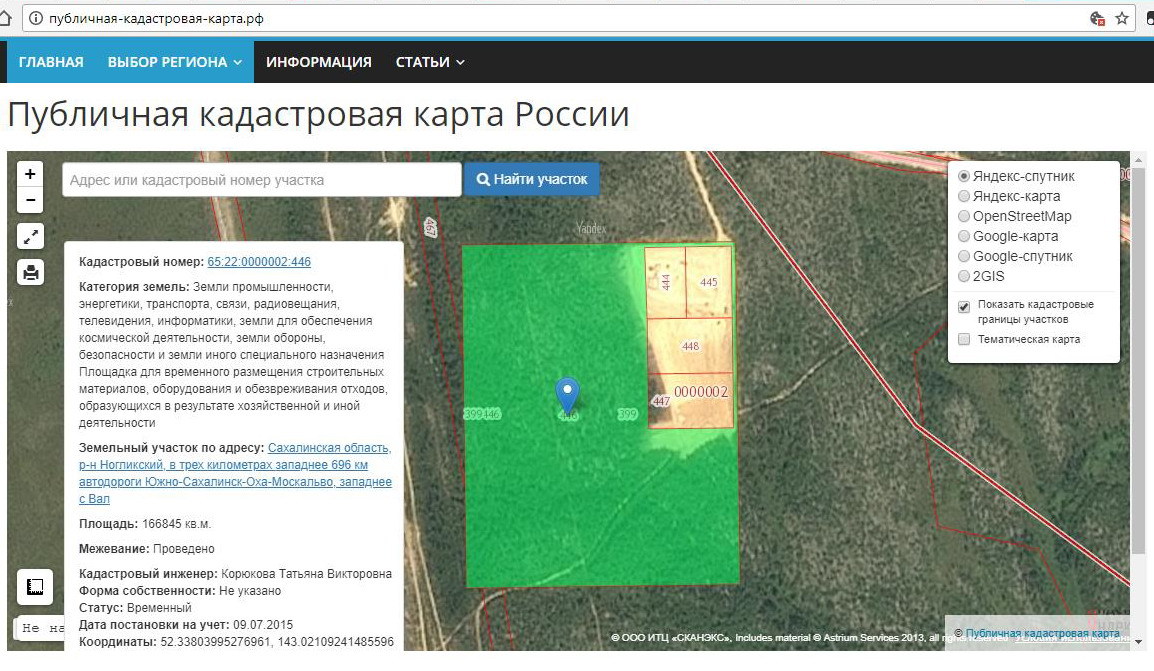1154x671 pixels.
Task: Click the registration date 09.07.2015
Action: [x=263, y=625]
